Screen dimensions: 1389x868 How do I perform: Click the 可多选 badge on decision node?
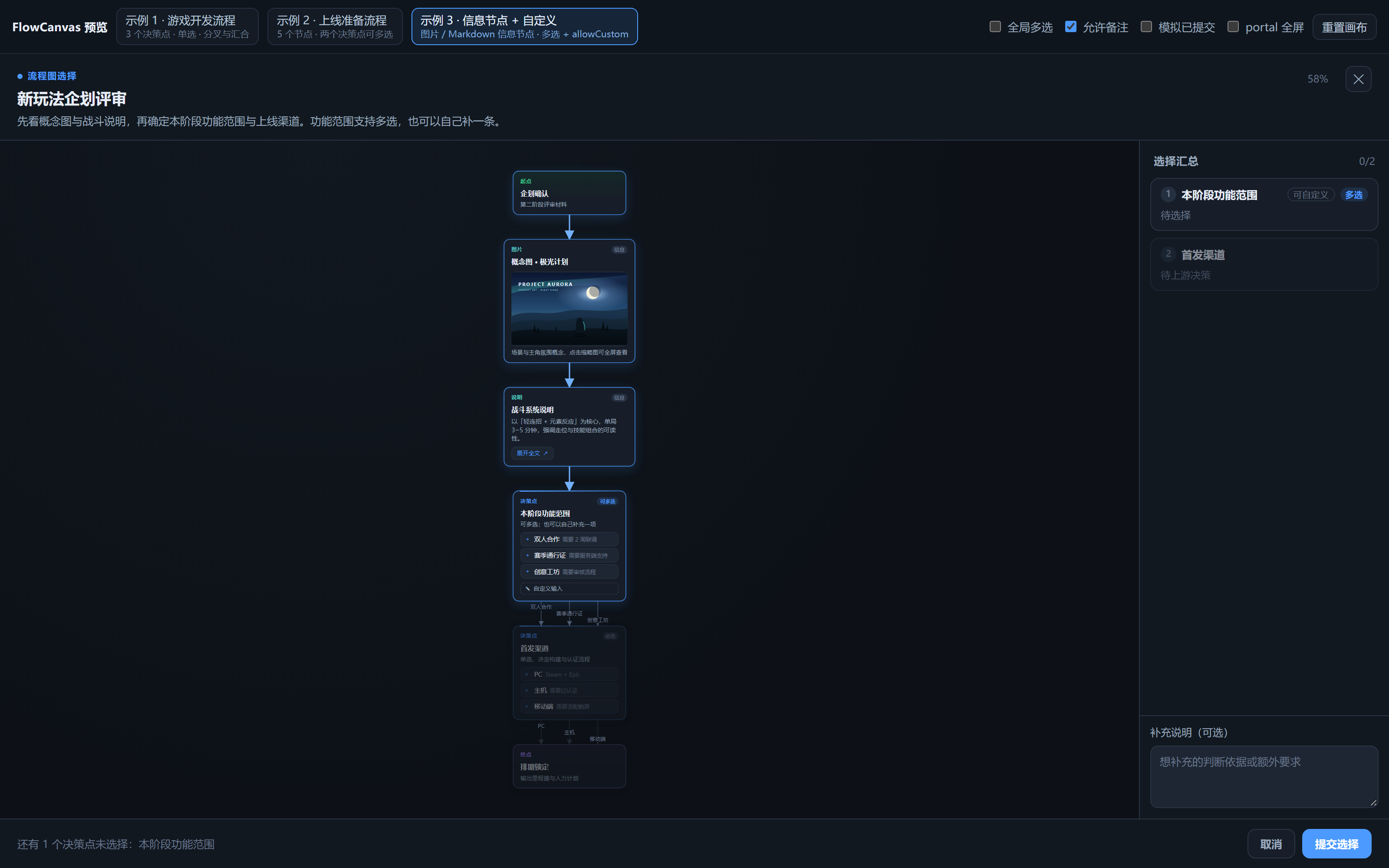click(607, 501)
